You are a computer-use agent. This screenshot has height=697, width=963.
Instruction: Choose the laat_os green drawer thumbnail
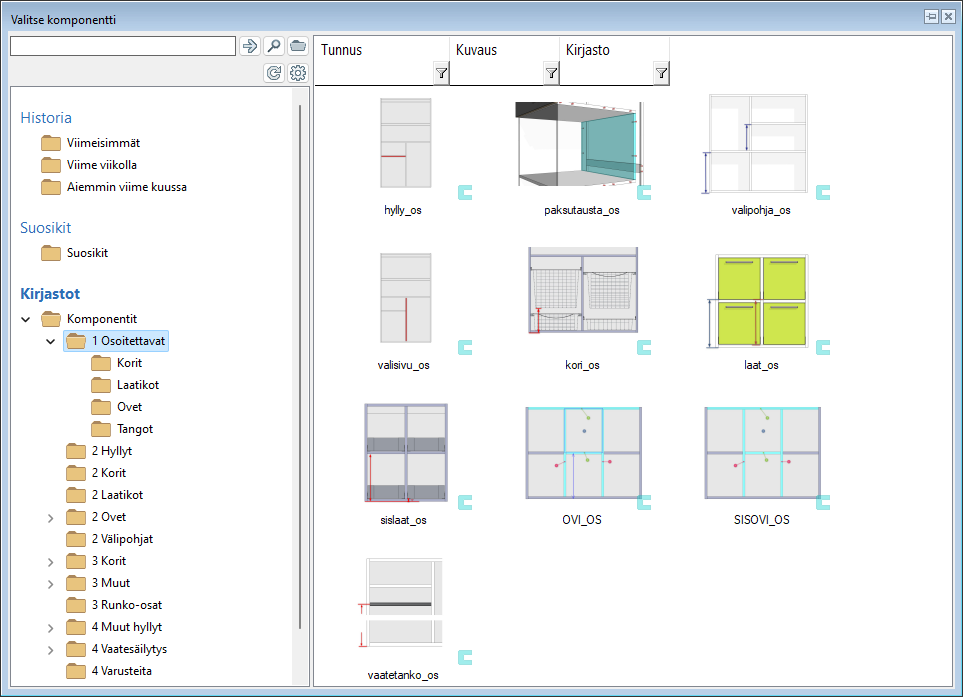[x=761, y=300]
